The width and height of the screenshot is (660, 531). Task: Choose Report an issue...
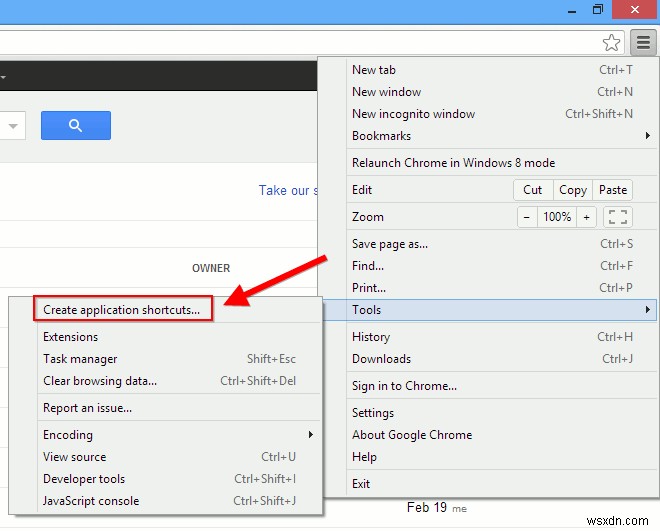179,408
